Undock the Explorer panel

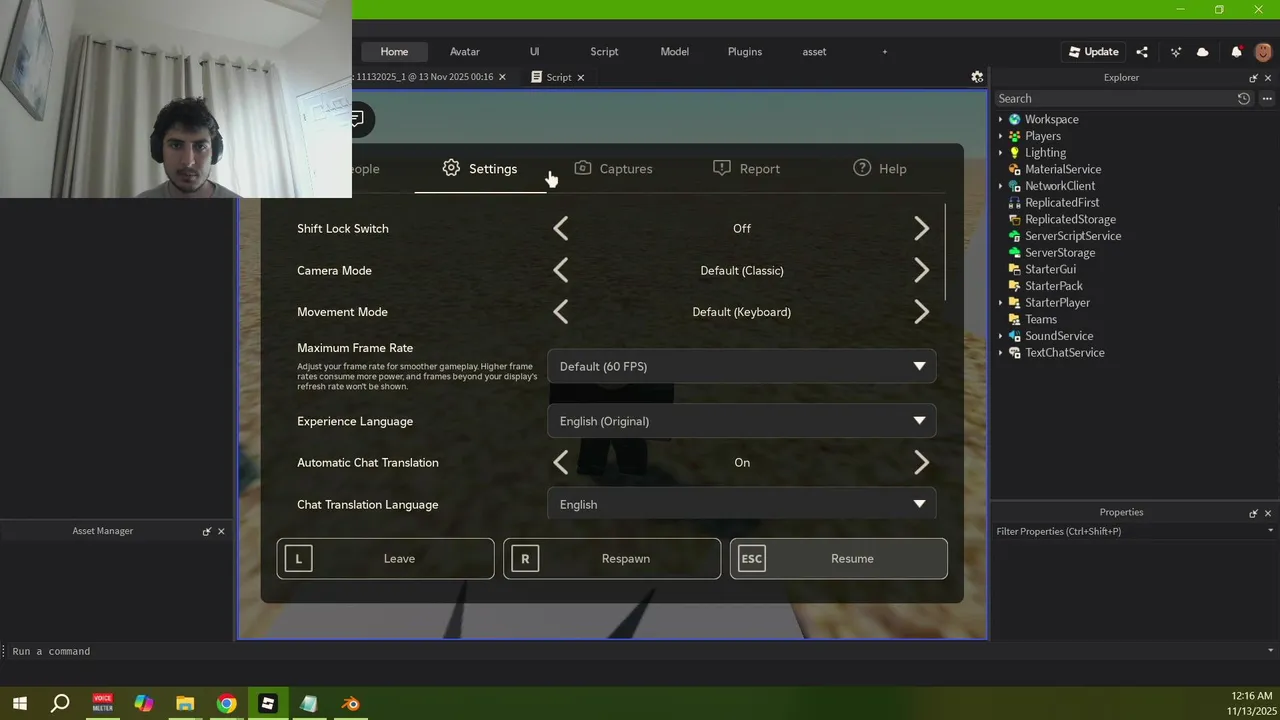point(1253,78)
